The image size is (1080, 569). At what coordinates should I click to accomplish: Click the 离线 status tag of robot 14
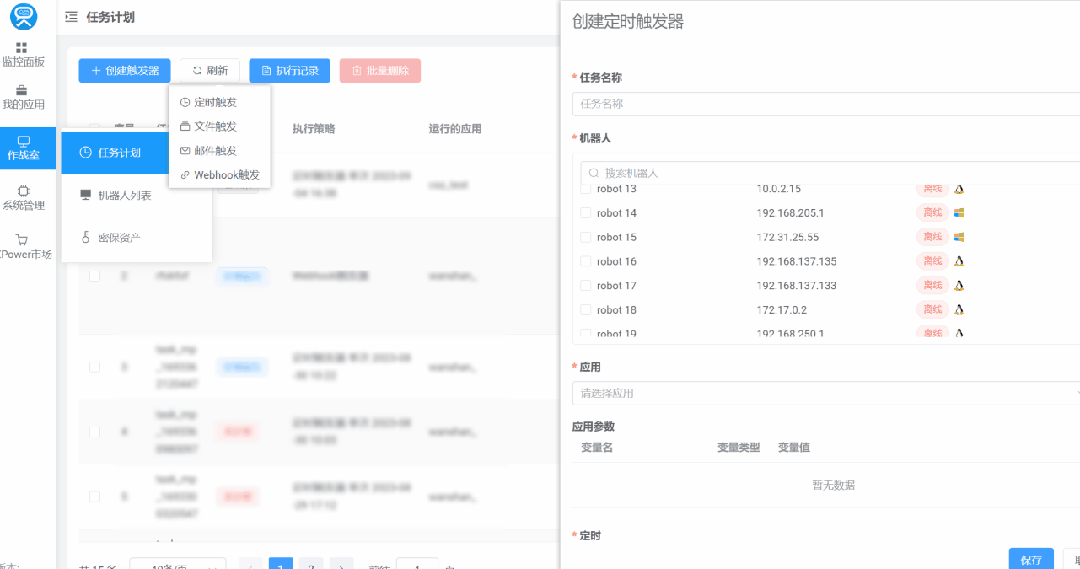point(933,213)
